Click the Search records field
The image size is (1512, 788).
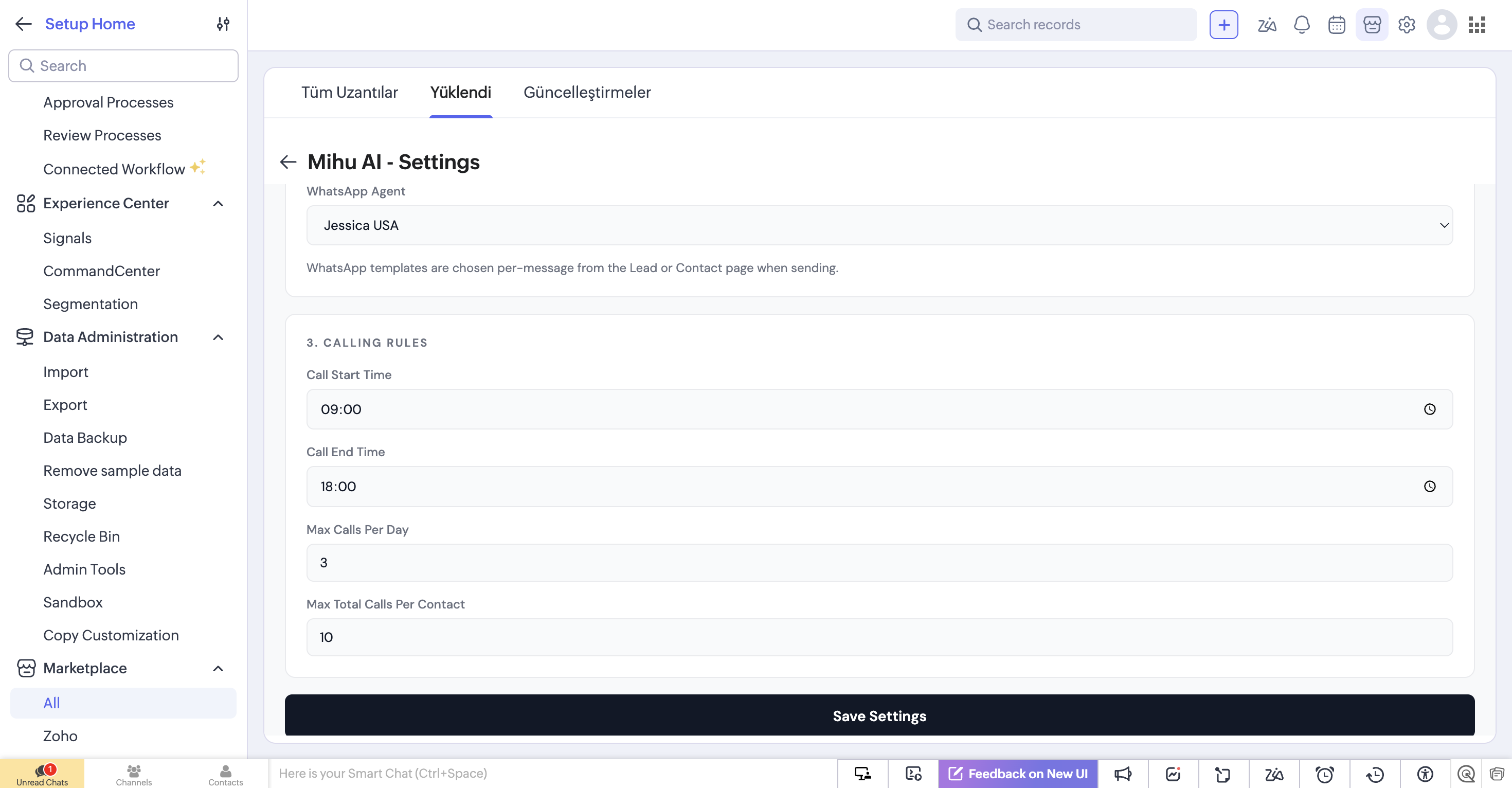coord(1076,25)
